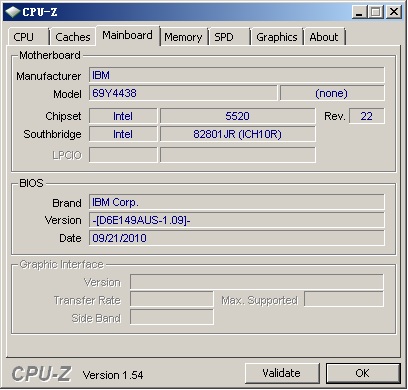Click the Version 1.54 label
The height and width of the screenshot is (390, 408).
(x=113, y=375)
